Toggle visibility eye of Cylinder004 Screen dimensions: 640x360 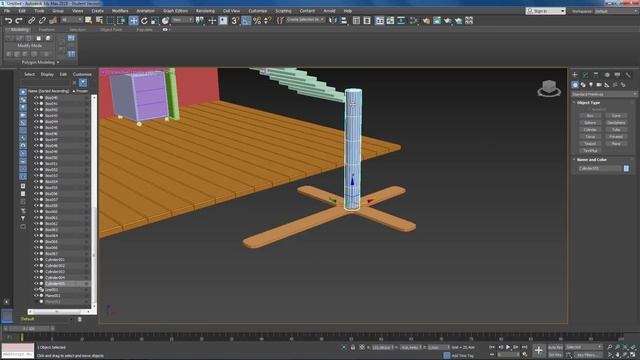36,278
